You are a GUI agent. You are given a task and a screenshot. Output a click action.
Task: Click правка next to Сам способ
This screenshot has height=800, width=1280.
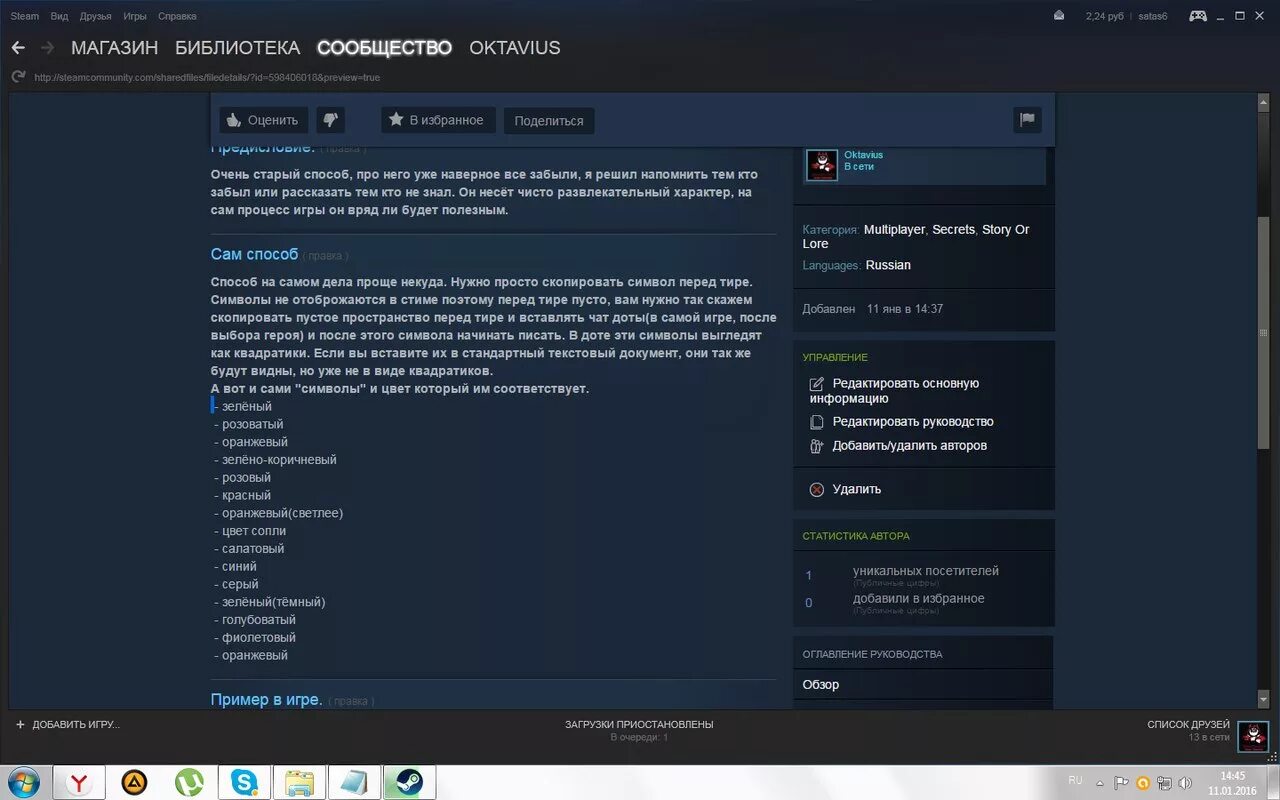coord(326,256)
